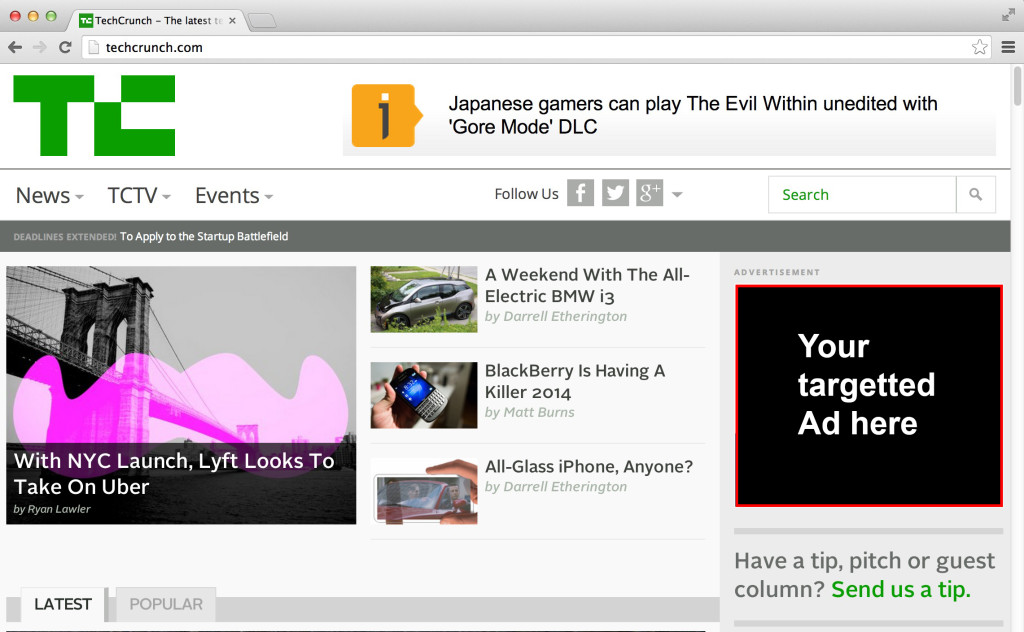Open the Twitter follow icon
This screenshot has width=1024, height=632.
[x=615, y=193]
